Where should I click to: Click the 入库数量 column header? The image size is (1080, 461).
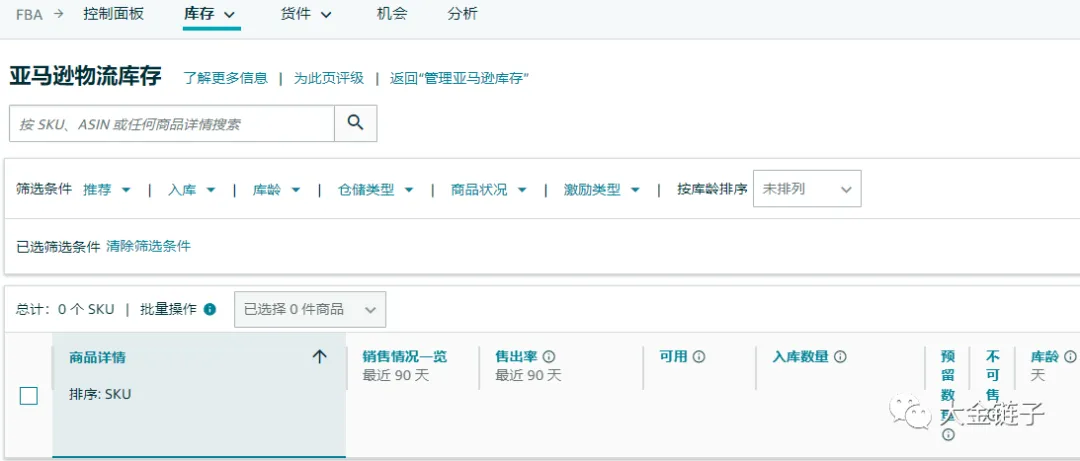tap(800, 356)
